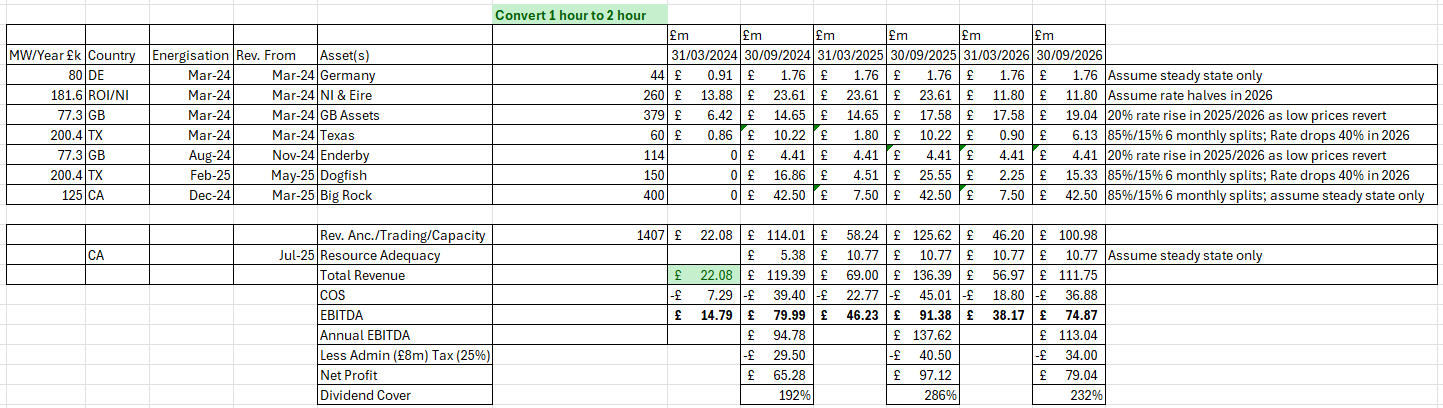Click the 45.01 COS value
The width and height of the screenshot is (1443, 408).
click(x=922, y=295)
